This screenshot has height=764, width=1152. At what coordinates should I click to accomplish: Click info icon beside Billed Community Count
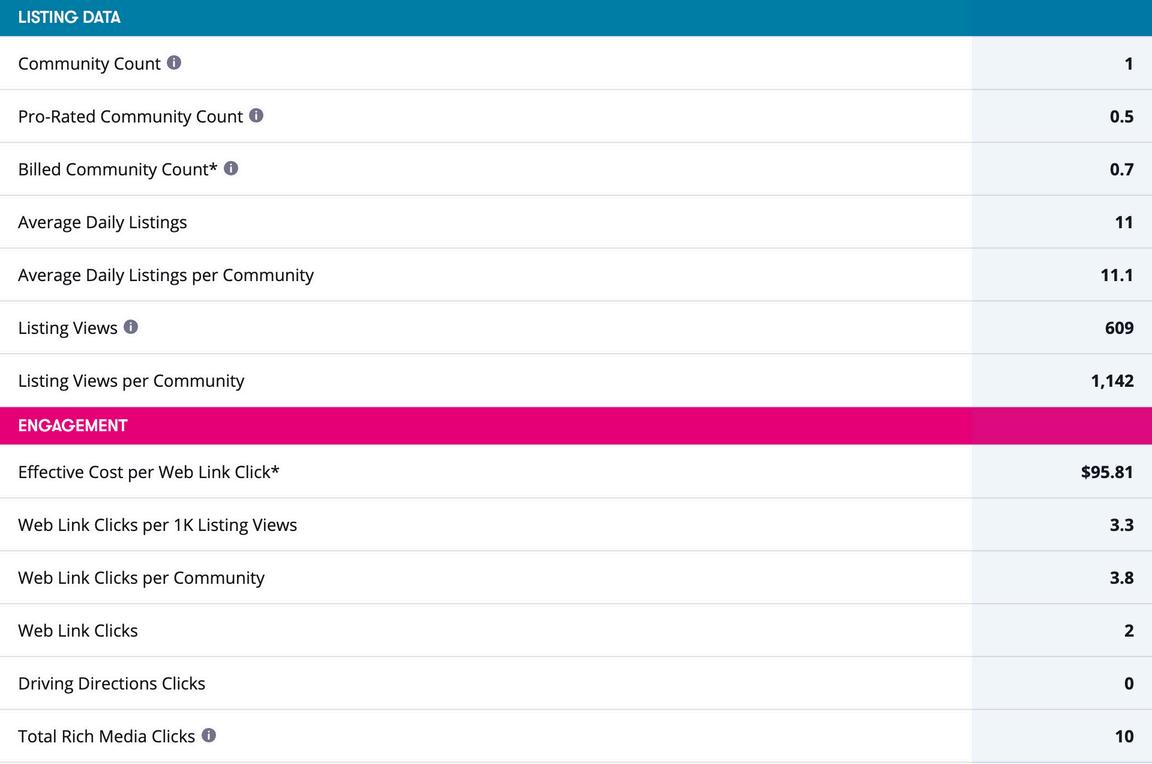[231, 169]
